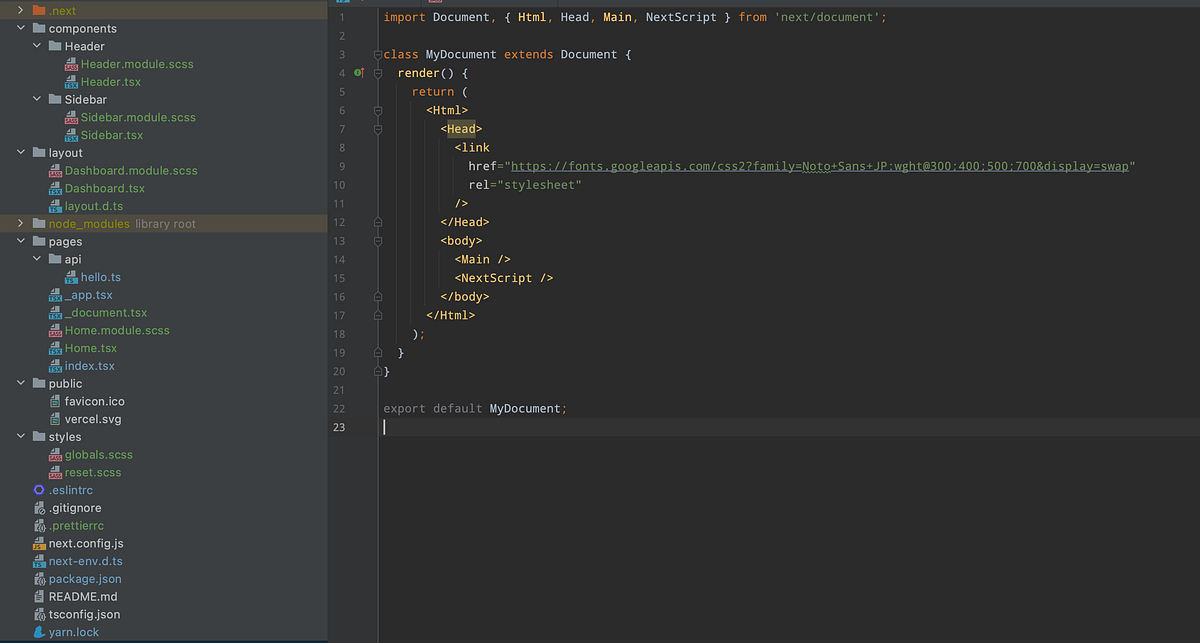Screen dimensions: 1200x643
Task: Collapse the body element fold at line 13
Action: pyautogui.click(x=377, y=240)
